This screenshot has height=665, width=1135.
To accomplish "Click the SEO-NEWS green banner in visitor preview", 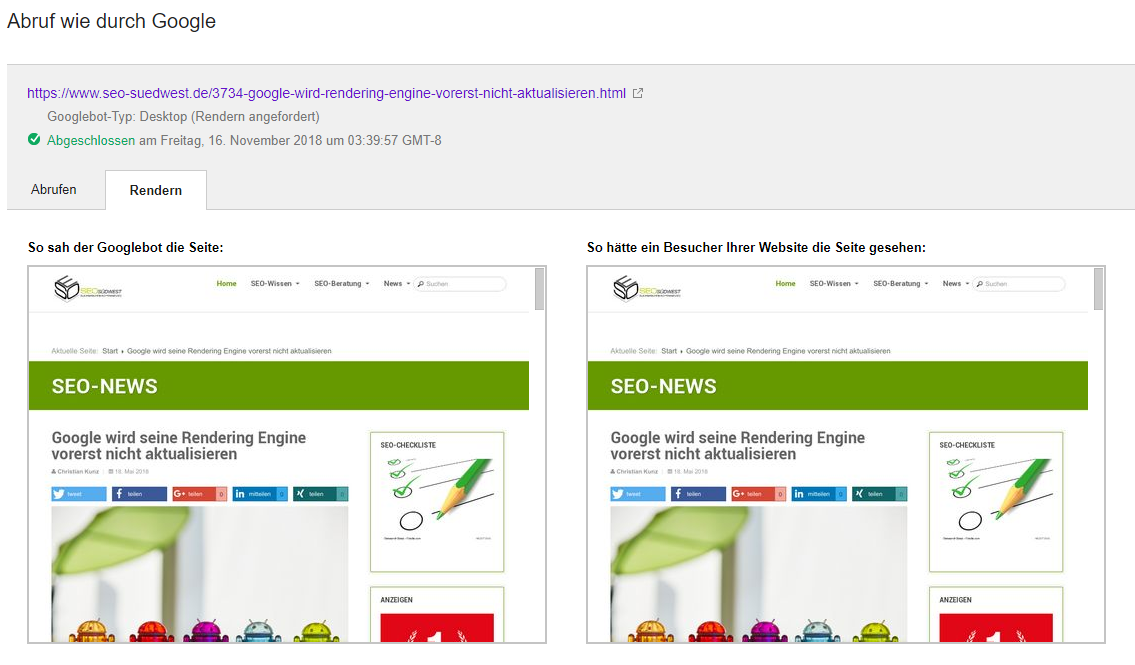I will (837, 386).
